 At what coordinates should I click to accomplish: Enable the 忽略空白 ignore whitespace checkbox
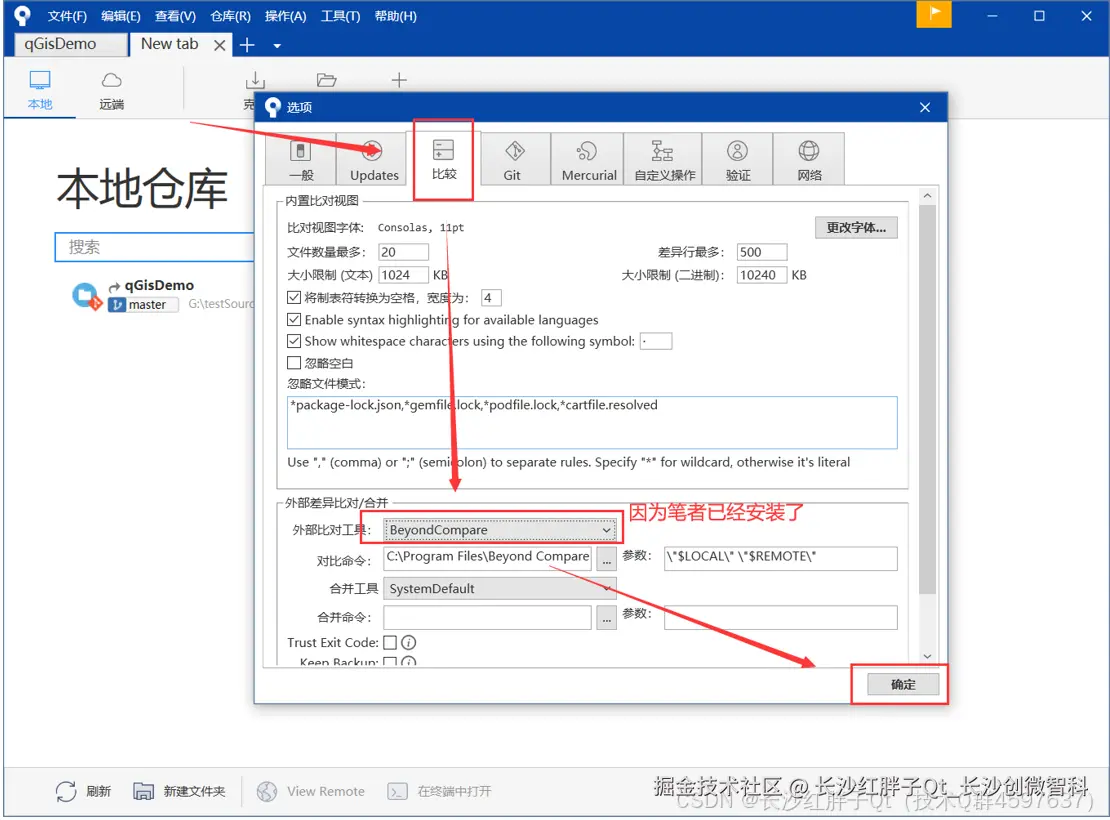click(x=294, y=363)
